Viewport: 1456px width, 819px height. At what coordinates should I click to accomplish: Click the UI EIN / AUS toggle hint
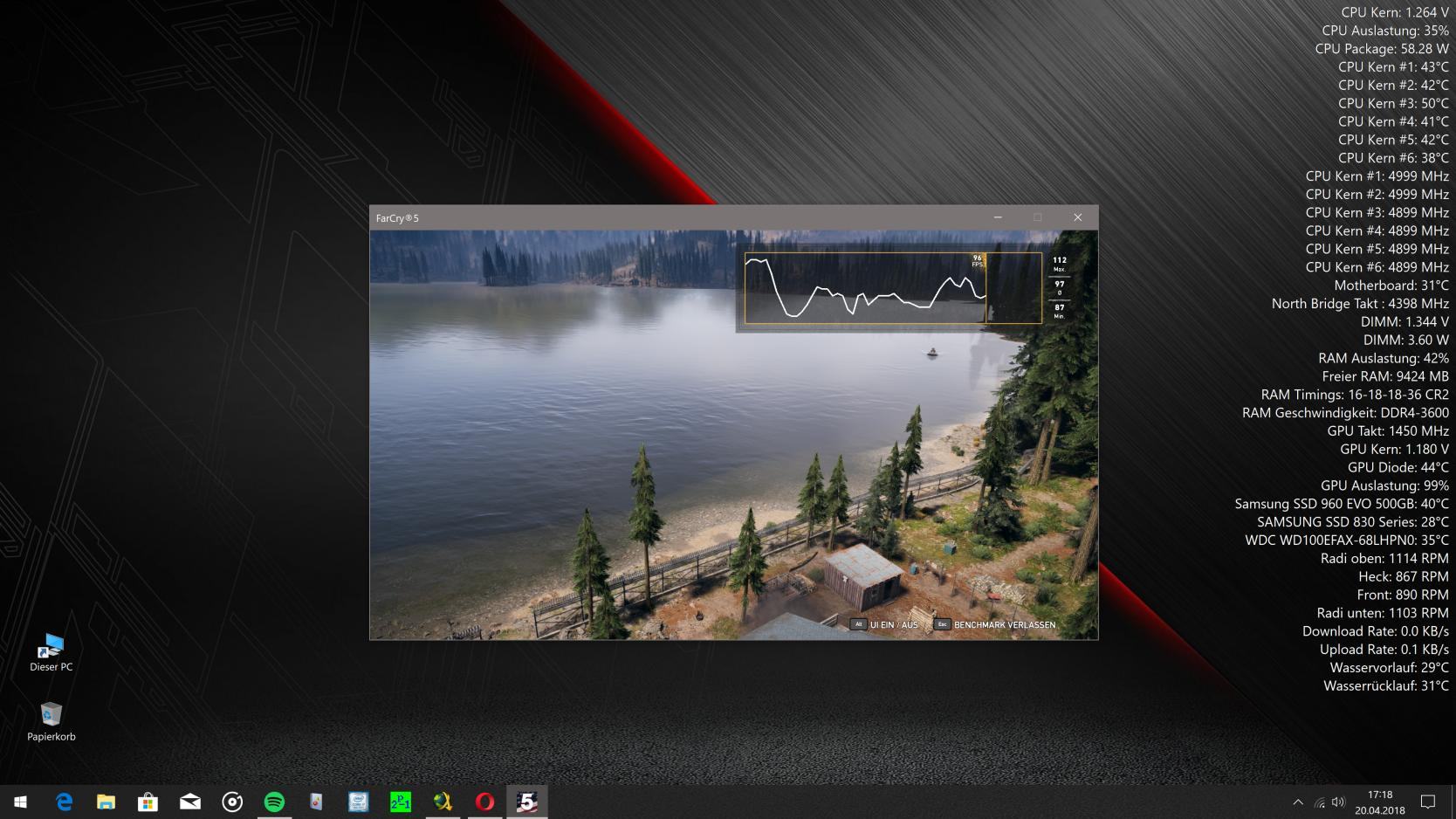pos(894,625)
